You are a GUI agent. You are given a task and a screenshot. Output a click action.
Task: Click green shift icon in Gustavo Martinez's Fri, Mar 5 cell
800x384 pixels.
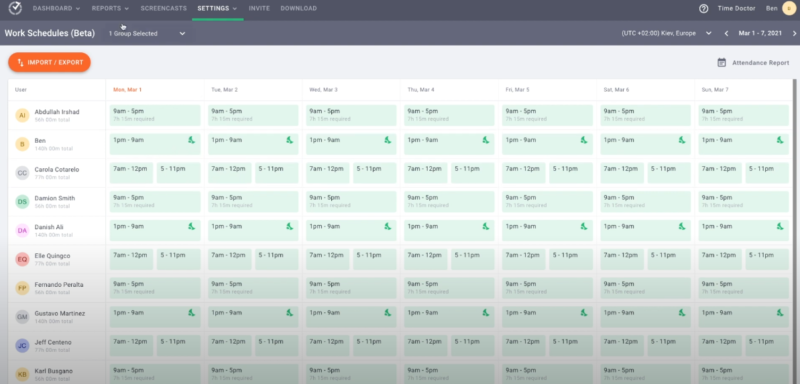click(x=584, y=313)
